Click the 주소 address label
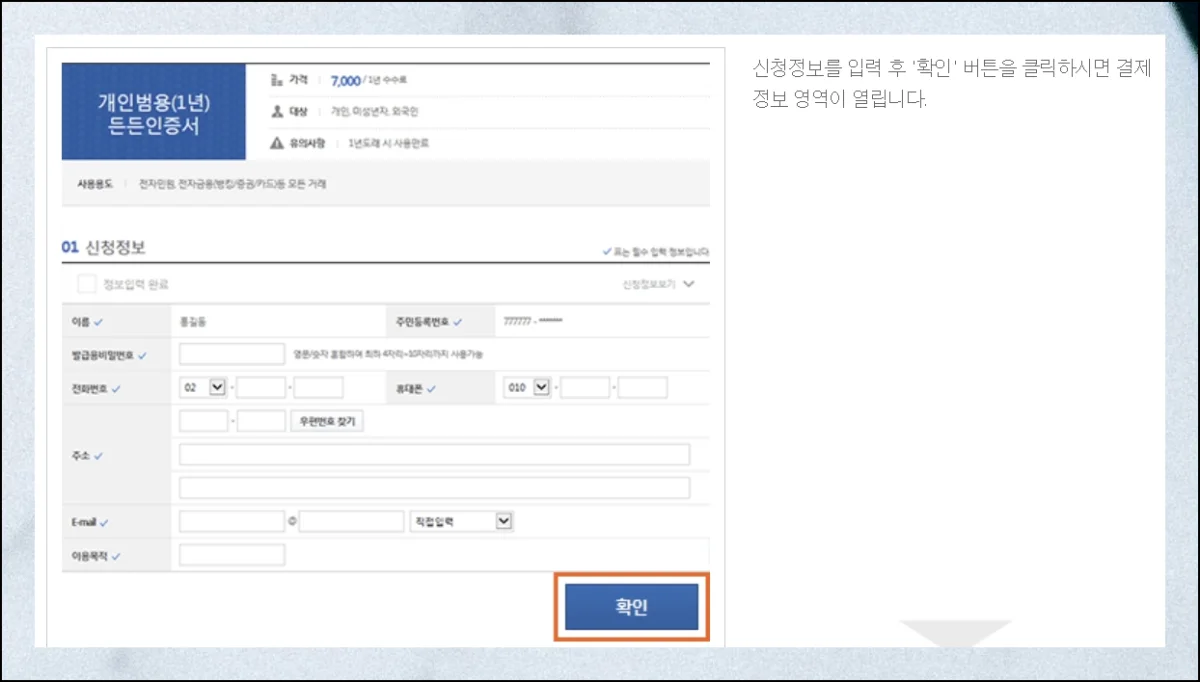Screen dimensions: 1200x682 point(82,455)
